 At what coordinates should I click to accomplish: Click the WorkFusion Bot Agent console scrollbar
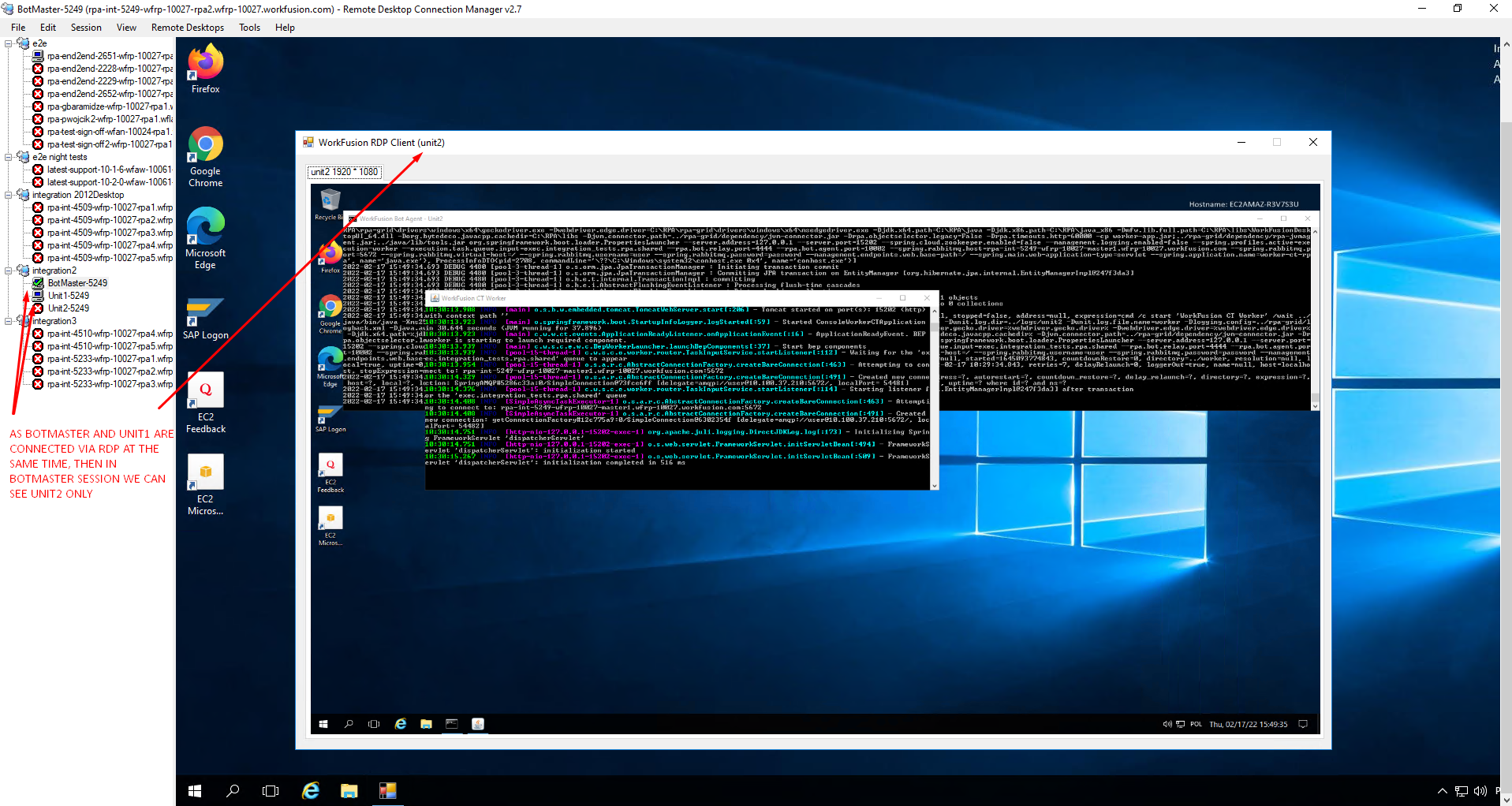[x=1315, y=318]
